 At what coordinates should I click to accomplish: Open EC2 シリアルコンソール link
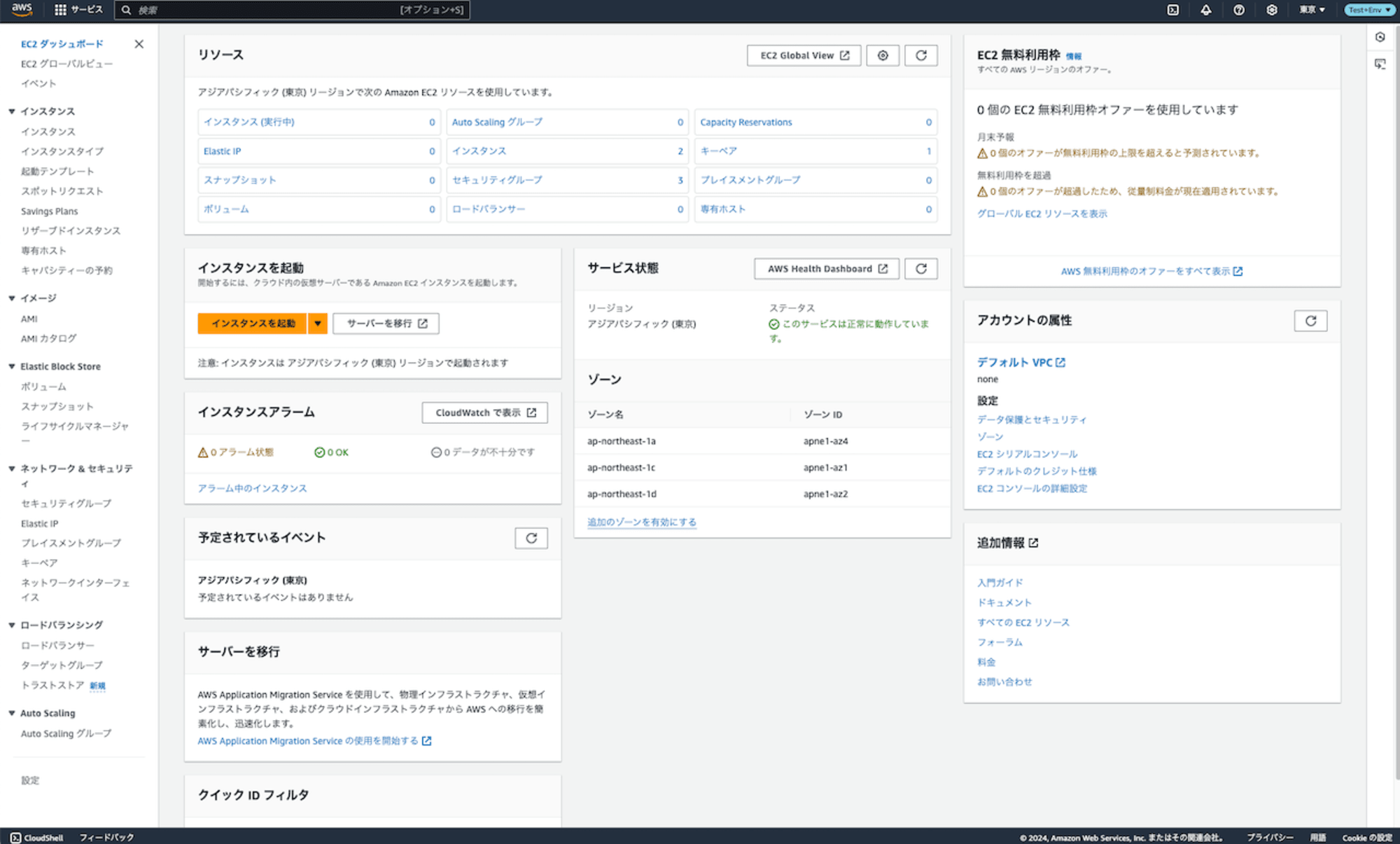1028,454
